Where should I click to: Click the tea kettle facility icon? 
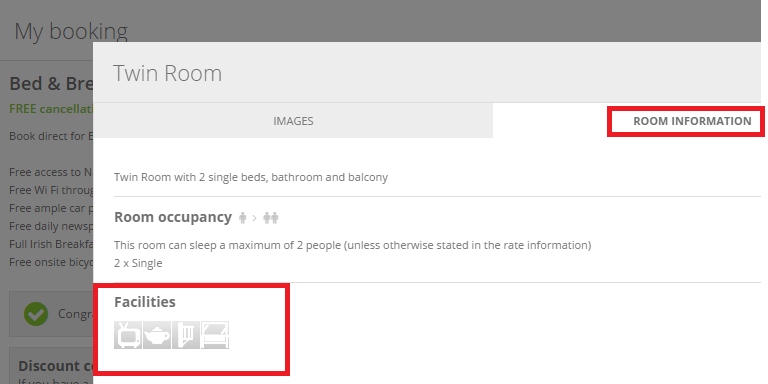(157, 335)
